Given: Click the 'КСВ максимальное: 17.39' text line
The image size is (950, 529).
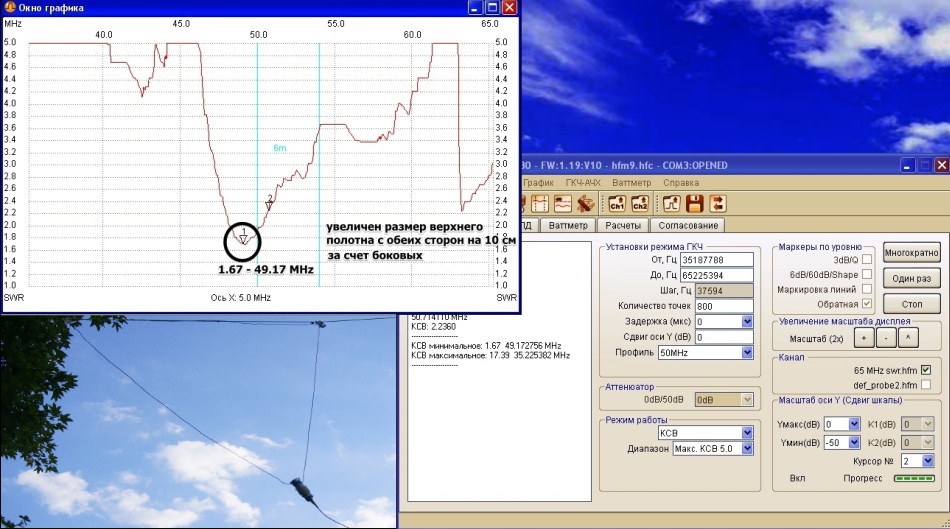Looking at the screenshot, I should point(491,355).
